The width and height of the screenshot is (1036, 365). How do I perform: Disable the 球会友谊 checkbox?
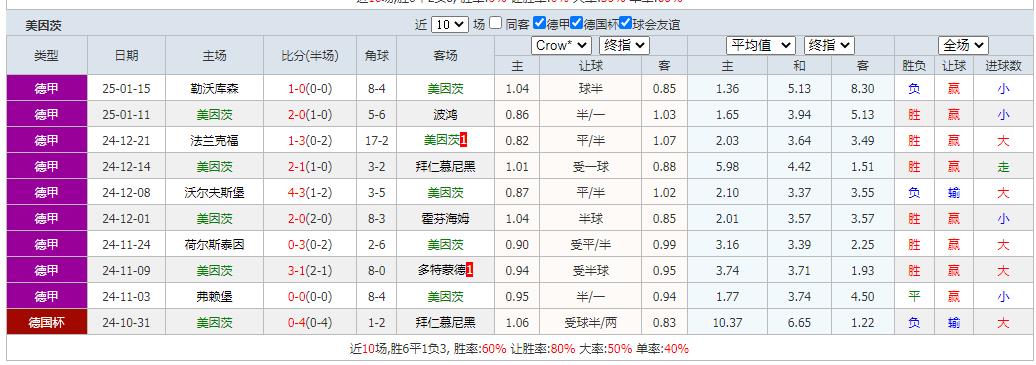coord(626,23)
